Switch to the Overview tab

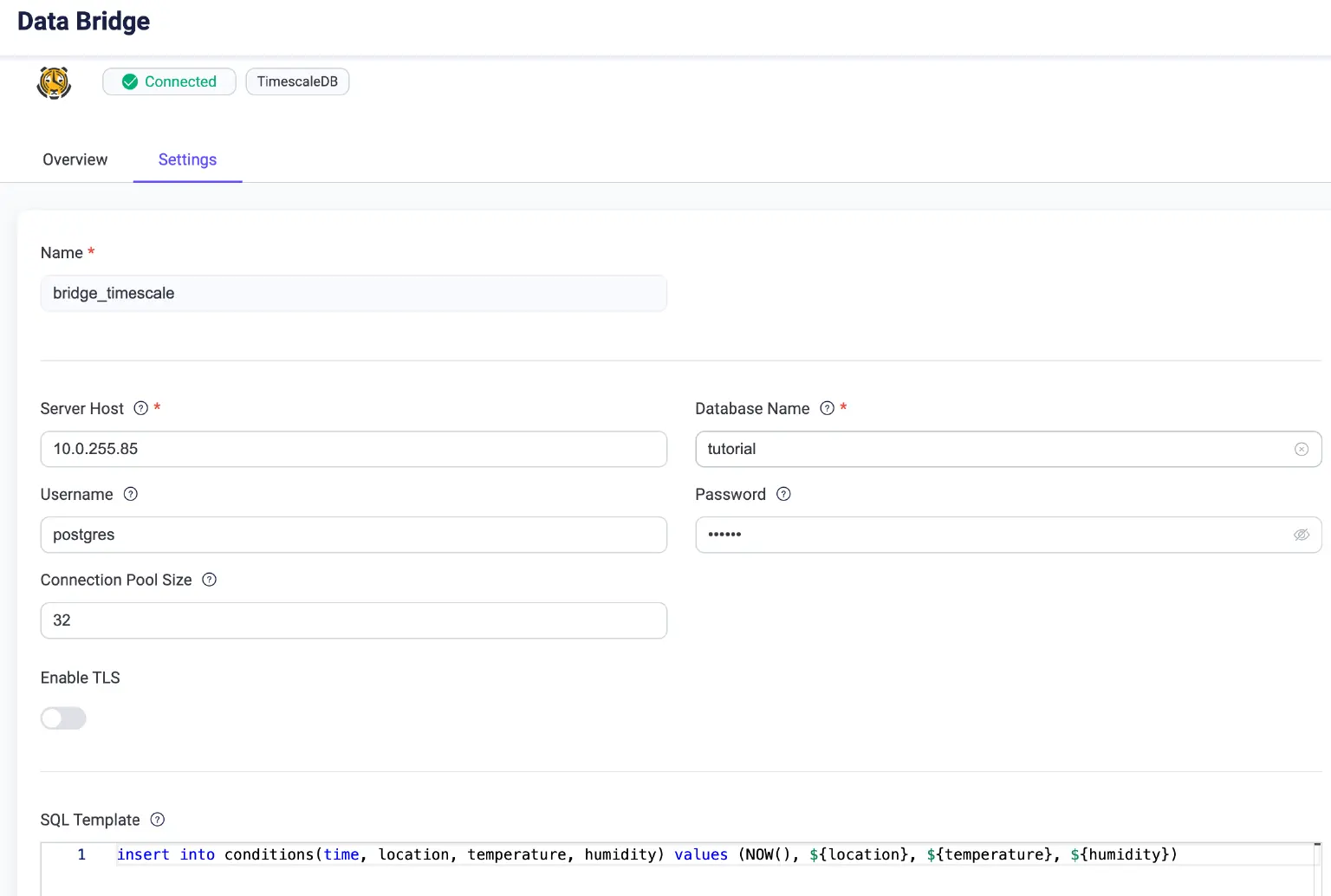pyautogui.click(x=75, y=159)
